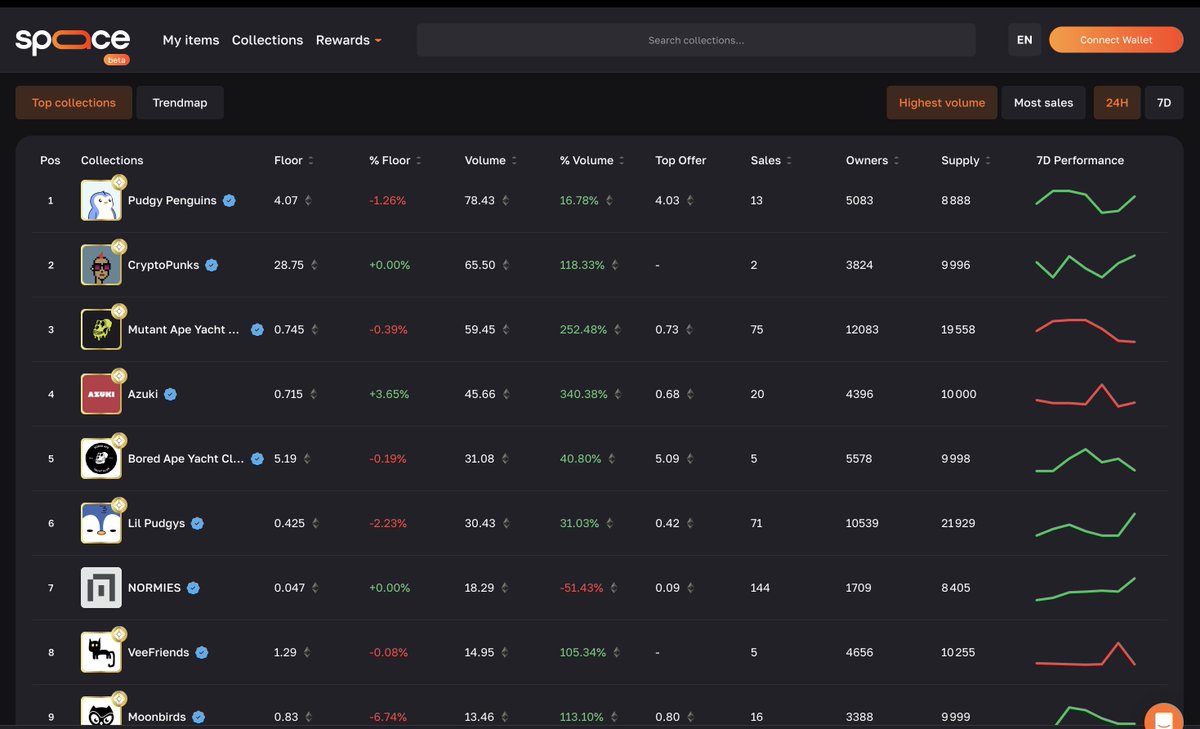Open the Azuki collection name
This screenshot has height=729, width=1200.
click(143, 394)
